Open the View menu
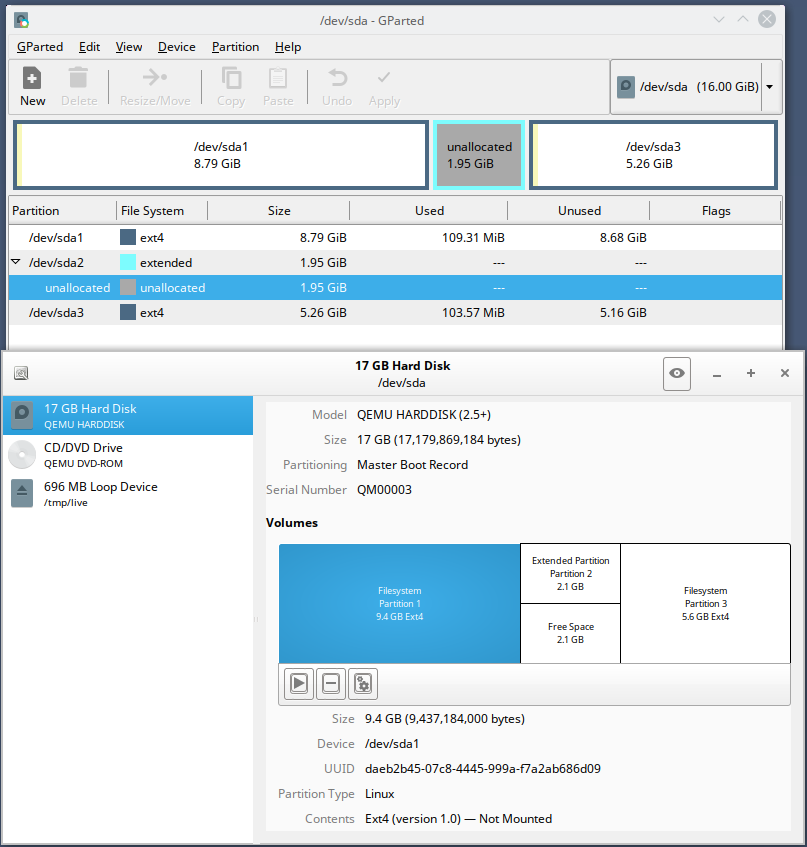 (129, 47)
